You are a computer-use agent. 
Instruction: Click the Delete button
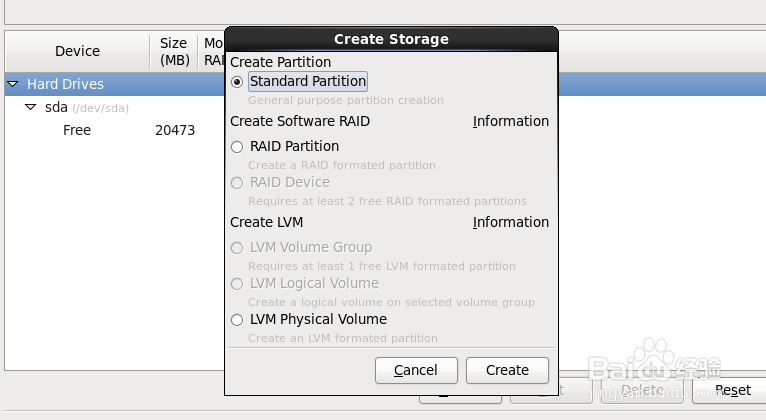pyautogui.click(x=643, y=390)
